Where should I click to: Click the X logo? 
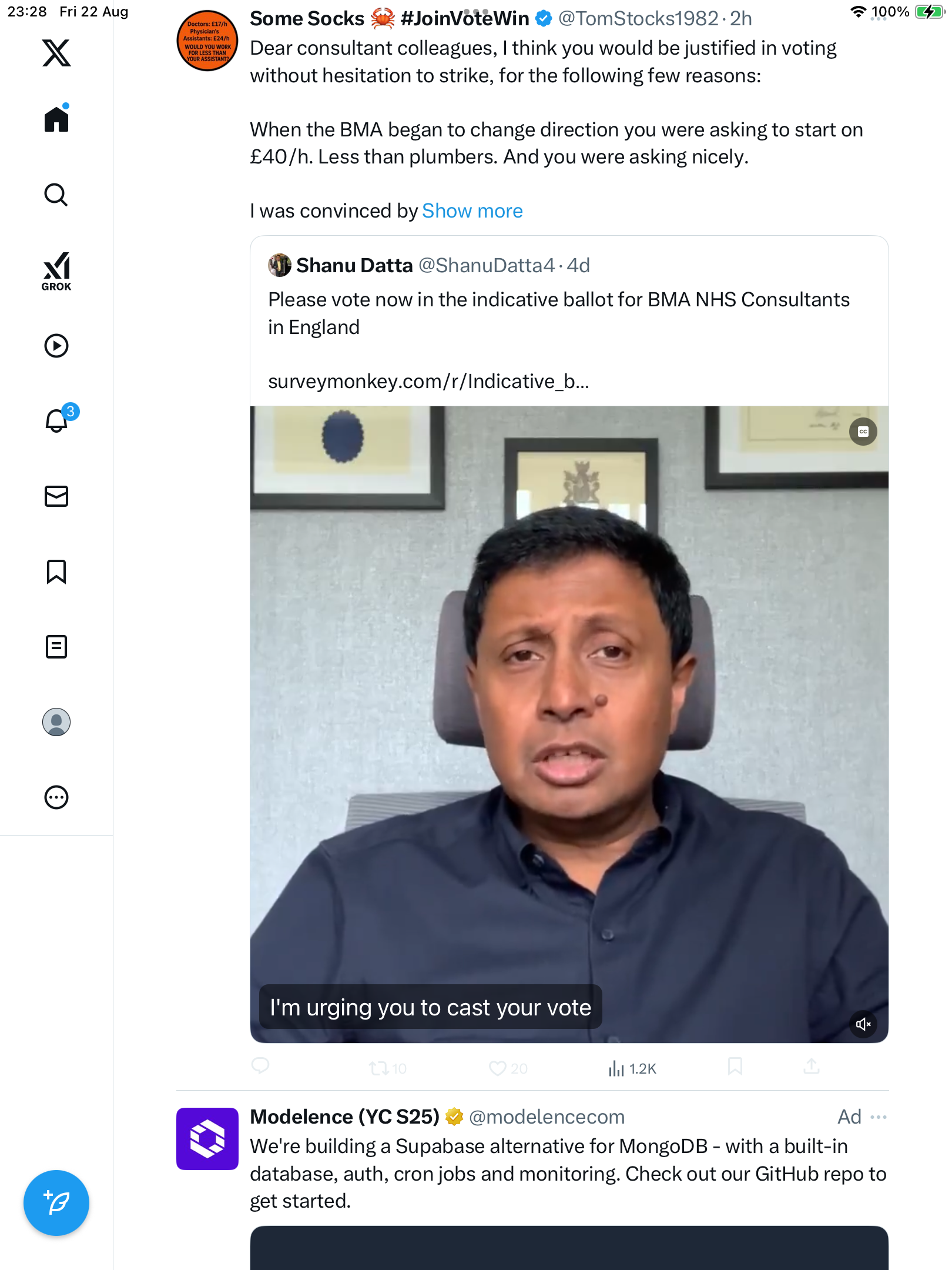pyautogui.click(x=56, y=53)
